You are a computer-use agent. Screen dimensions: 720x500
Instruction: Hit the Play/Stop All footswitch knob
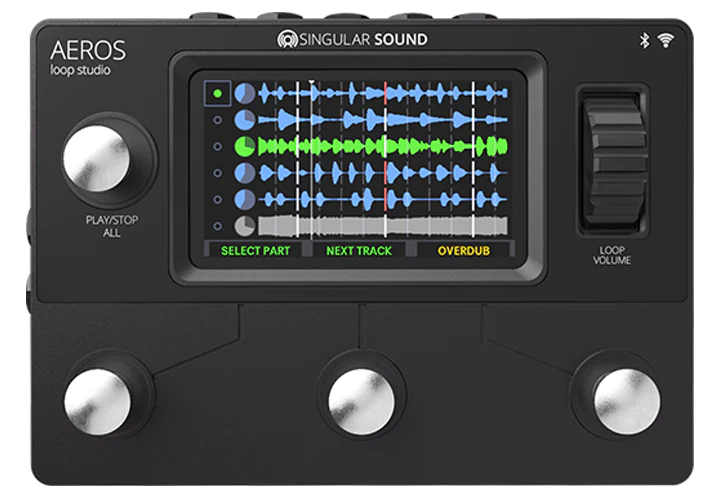point(96,159)
